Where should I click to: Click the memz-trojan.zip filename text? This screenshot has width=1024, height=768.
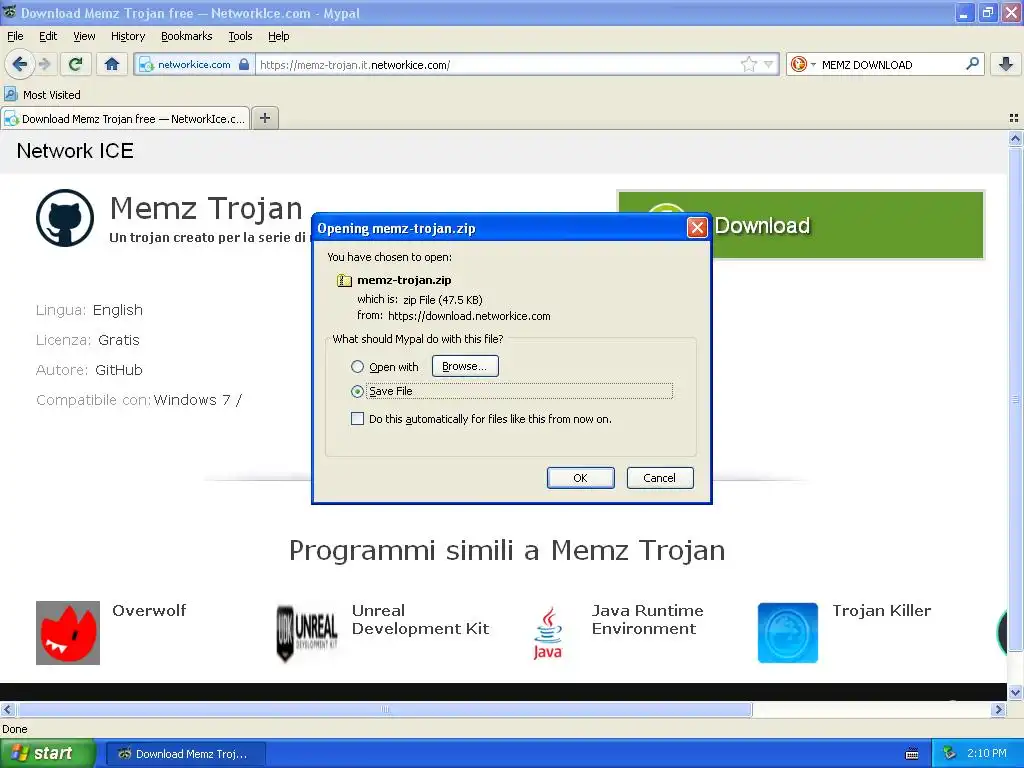[404, 280]
